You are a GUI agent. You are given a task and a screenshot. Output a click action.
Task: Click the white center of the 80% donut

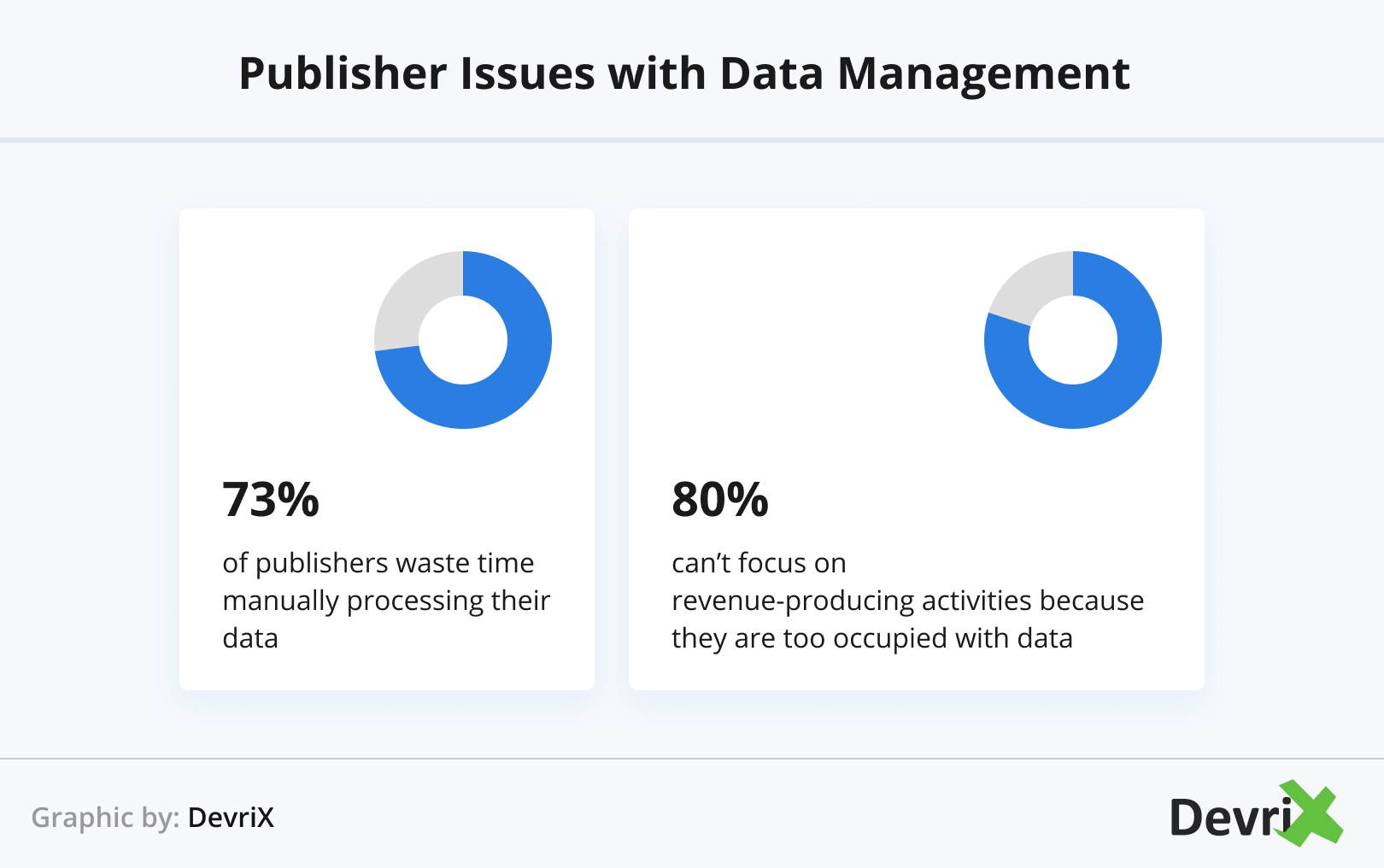[x=1073, y=340]
